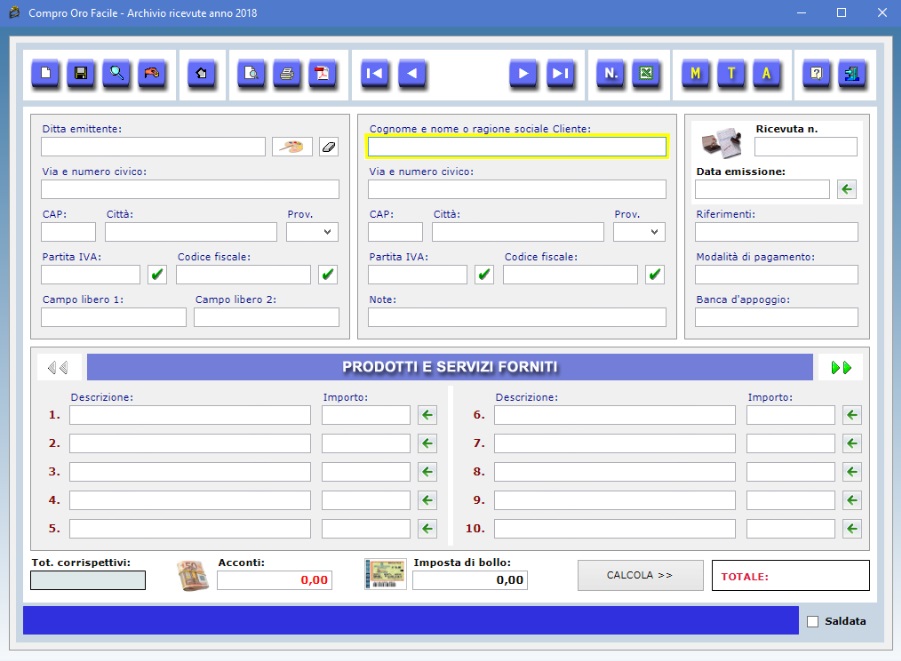Image resolution: width=901 pixels, height=661 pixels.
Task: Click the Tot. corrispettivi field
Action: [88, 580]
